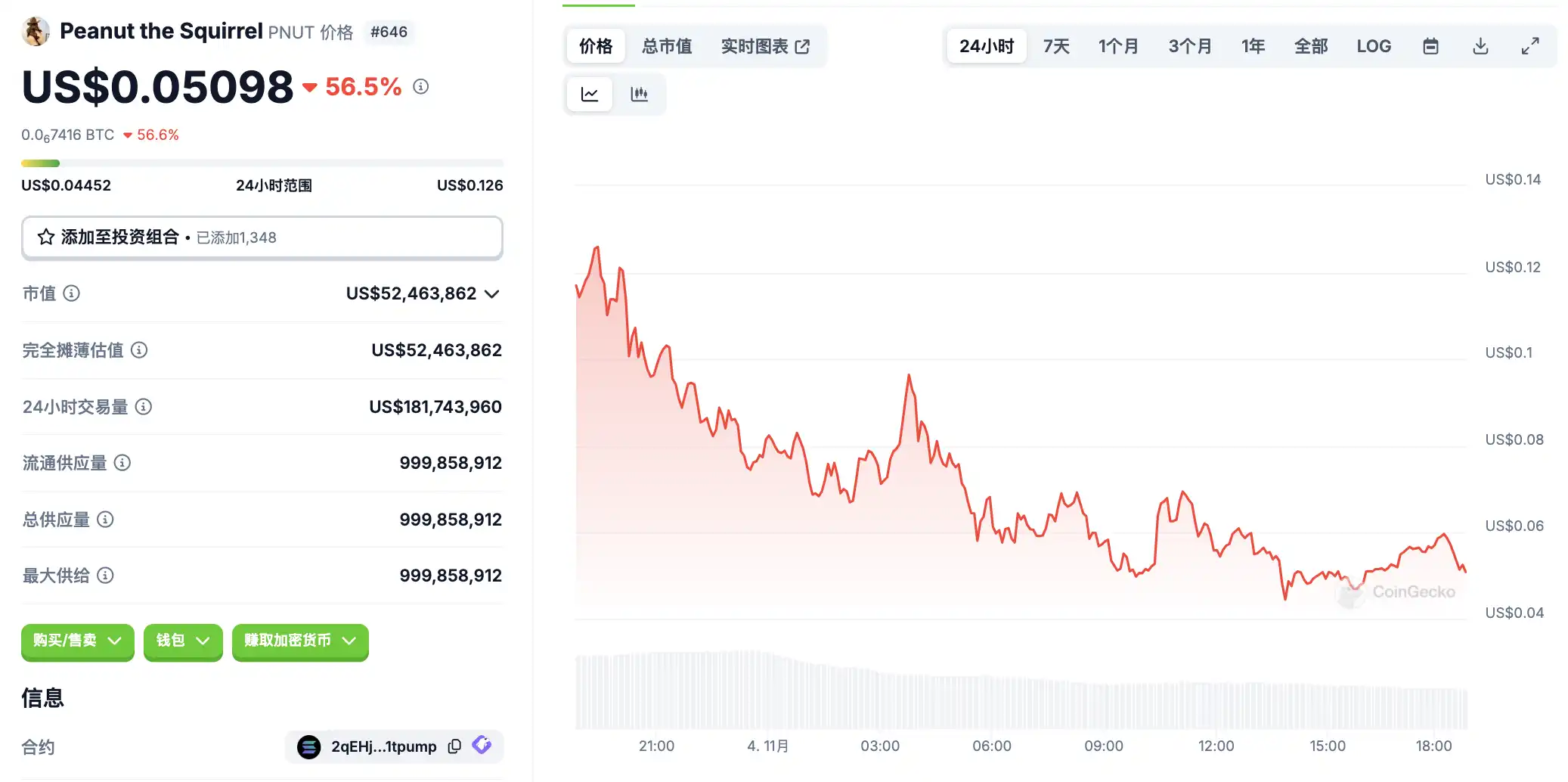Open the 赚取加密货币 dropdown
Image resolution: width=1568 pixels, height=782 pixels.
click(300, 641)
